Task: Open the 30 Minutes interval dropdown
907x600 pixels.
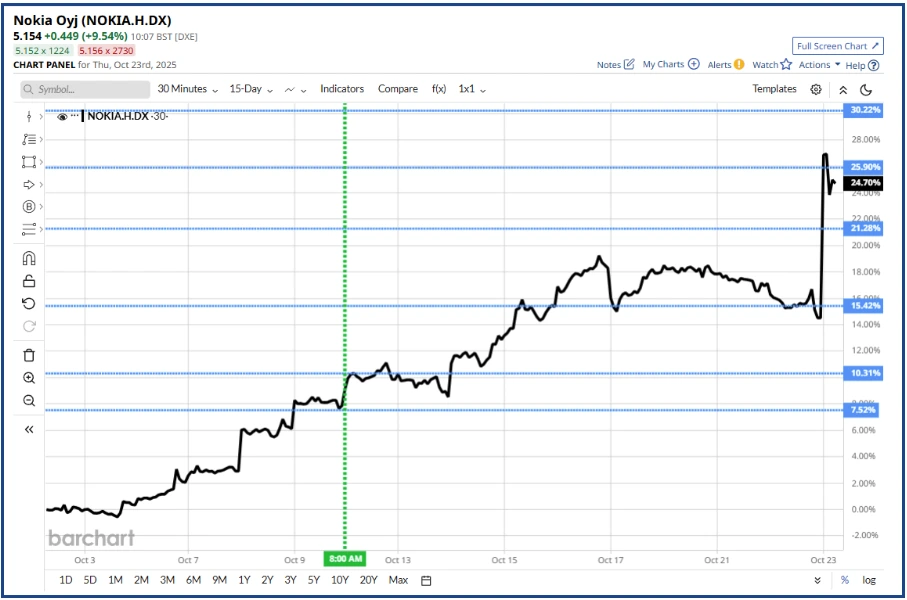Action: (x=188, y=89)
